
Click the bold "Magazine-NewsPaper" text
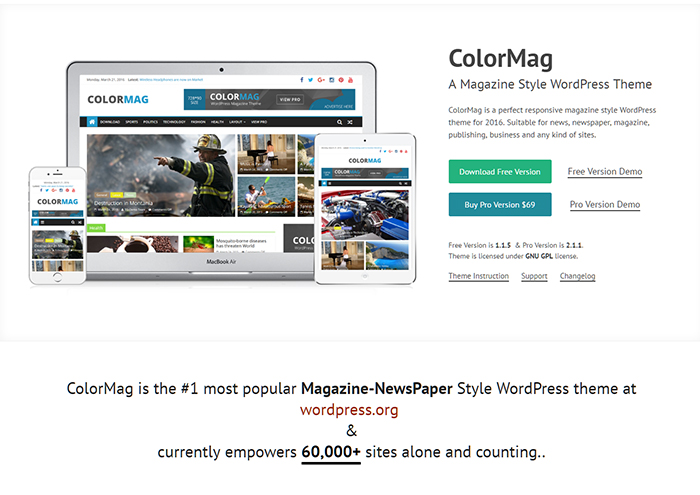coord(377,389)
